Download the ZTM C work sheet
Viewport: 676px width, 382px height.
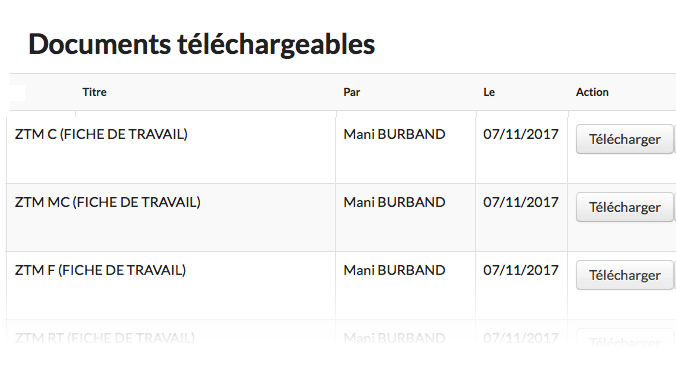[624, 139]
